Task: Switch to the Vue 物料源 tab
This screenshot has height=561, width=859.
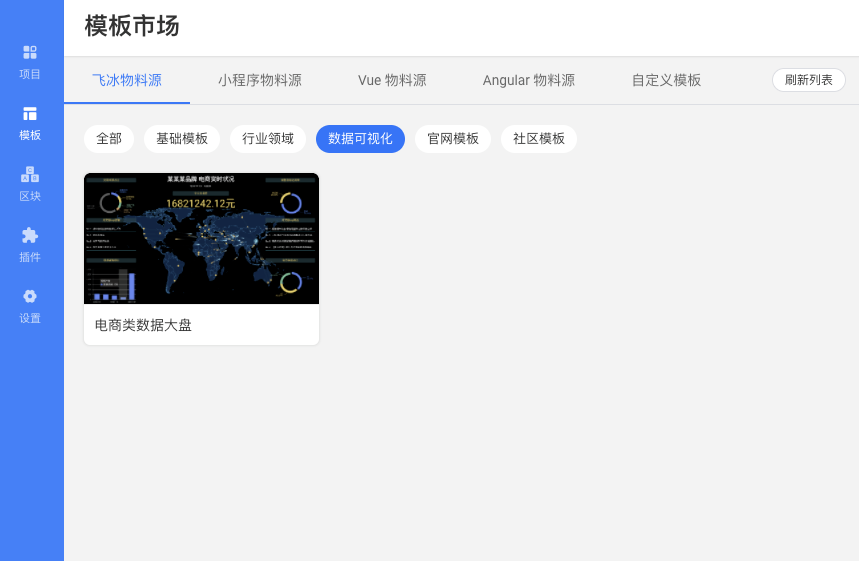Action: pyautogui.click(x=392, y=81)
